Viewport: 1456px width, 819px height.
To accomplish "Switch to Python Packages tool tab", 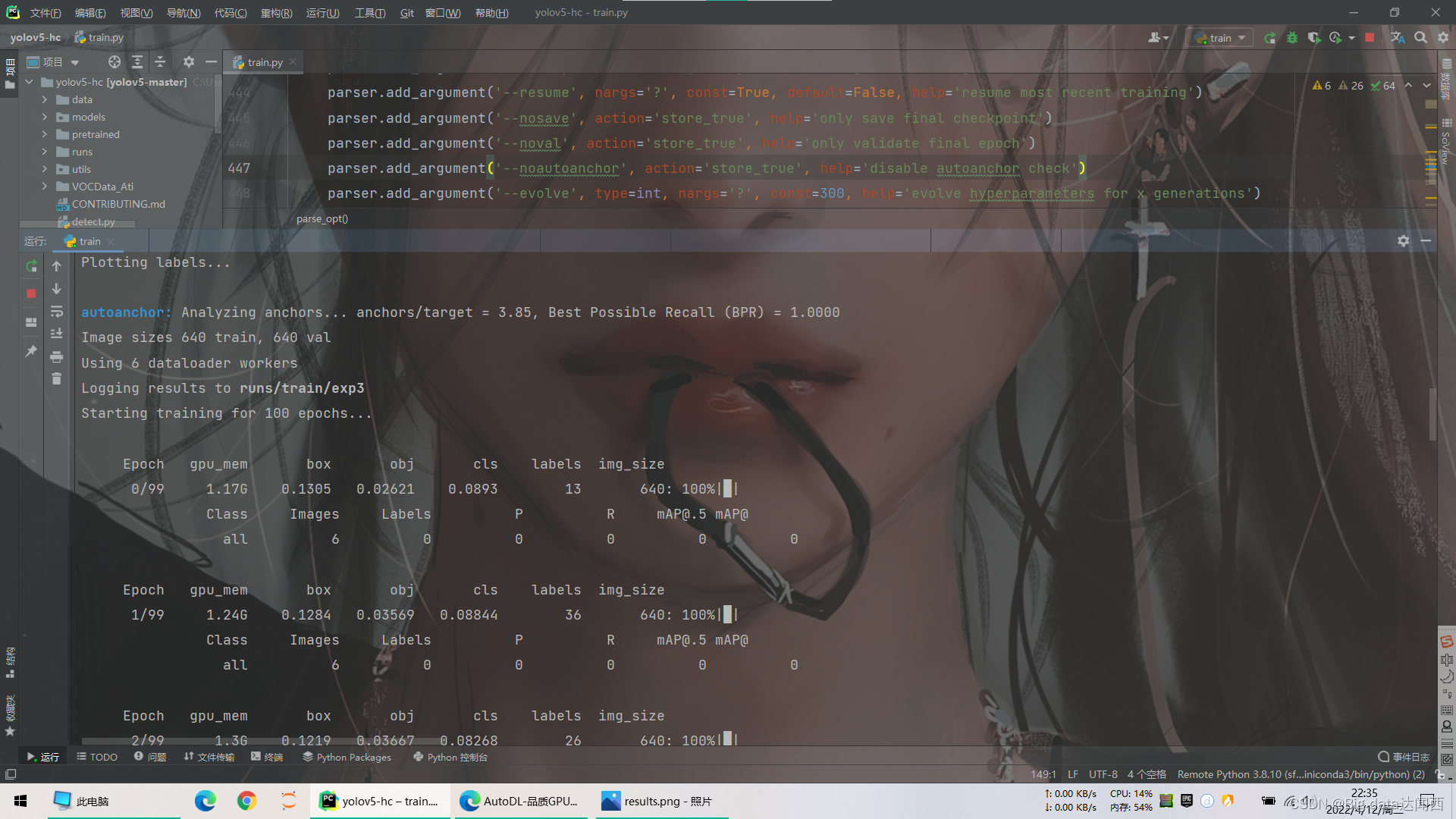I will 347,757.
